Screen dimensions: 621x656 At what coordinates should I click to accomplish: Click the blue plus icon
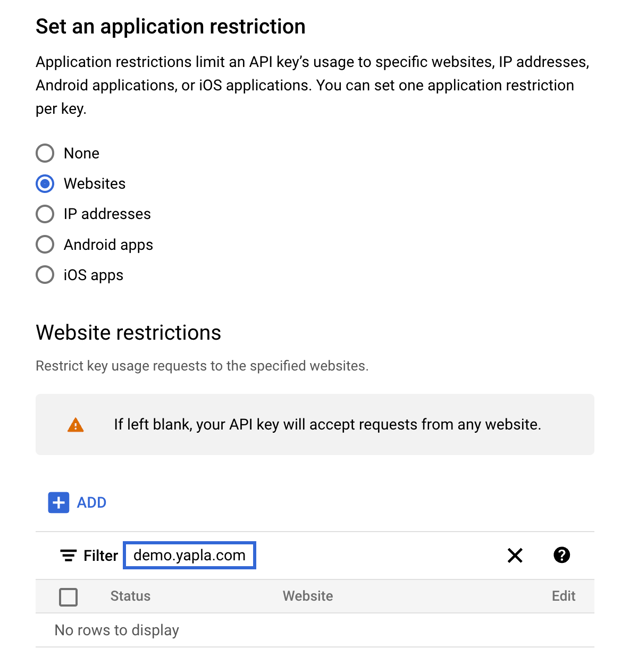tap(58, 502)
